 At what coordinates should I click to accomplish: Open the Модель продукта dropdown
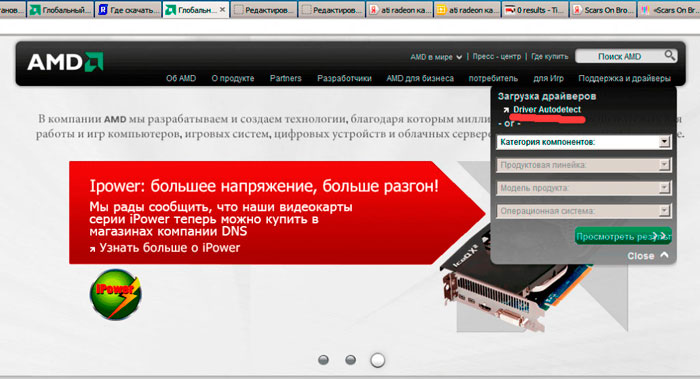[x=583, y=188]
